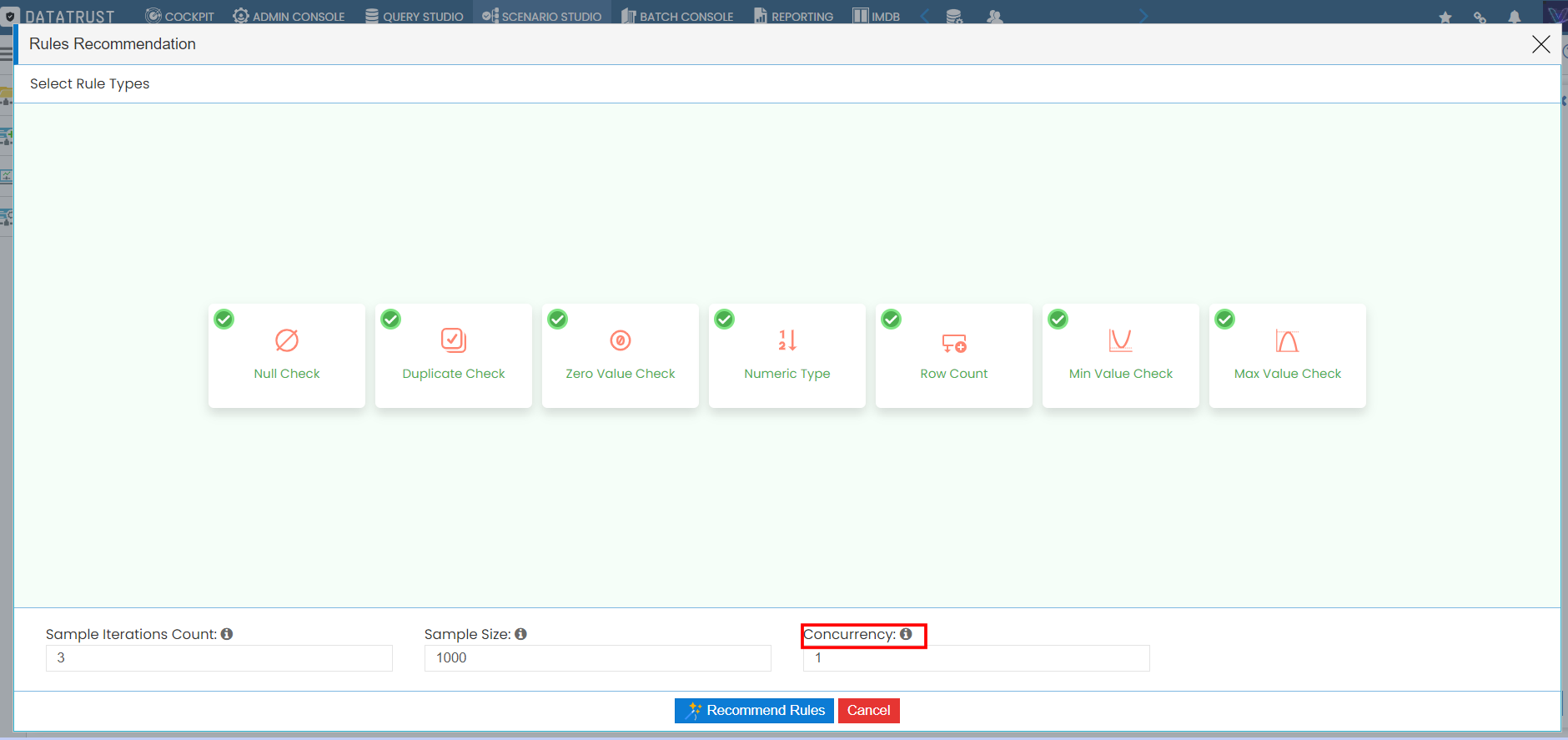Image resolution: width=1568 pixels, height=740 pixels.
Task: Click info icon next to Sample Size
Action: (520, 634)
